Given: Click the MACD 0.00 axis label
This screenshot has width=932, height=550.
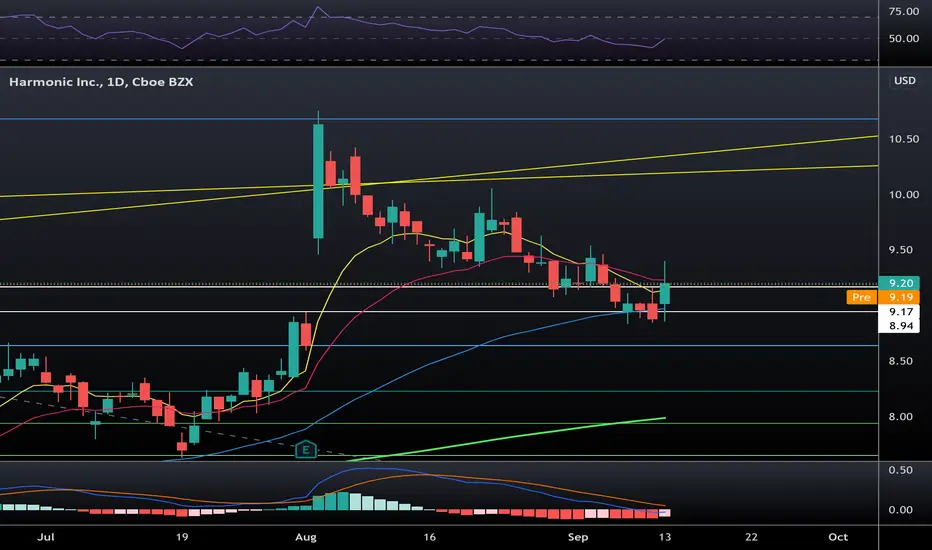Looking at the screenshot, I should (x=900, y=510).
